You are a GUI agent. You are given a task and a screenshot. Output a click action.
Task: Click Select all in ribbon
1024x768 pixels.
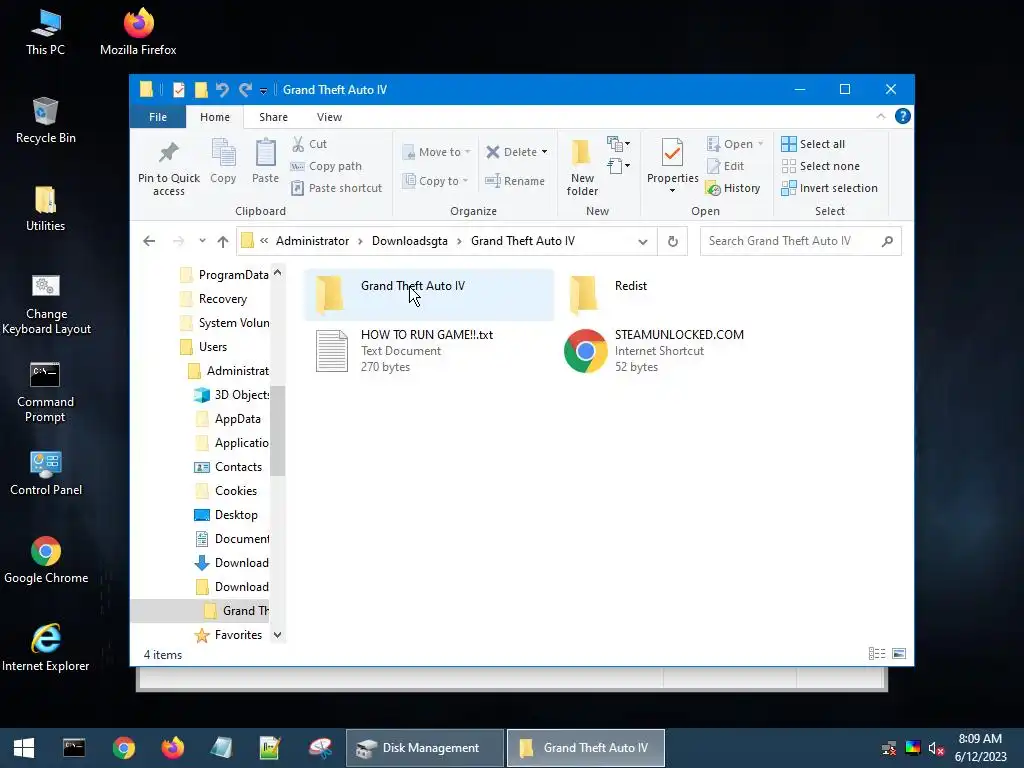[814, 144]
